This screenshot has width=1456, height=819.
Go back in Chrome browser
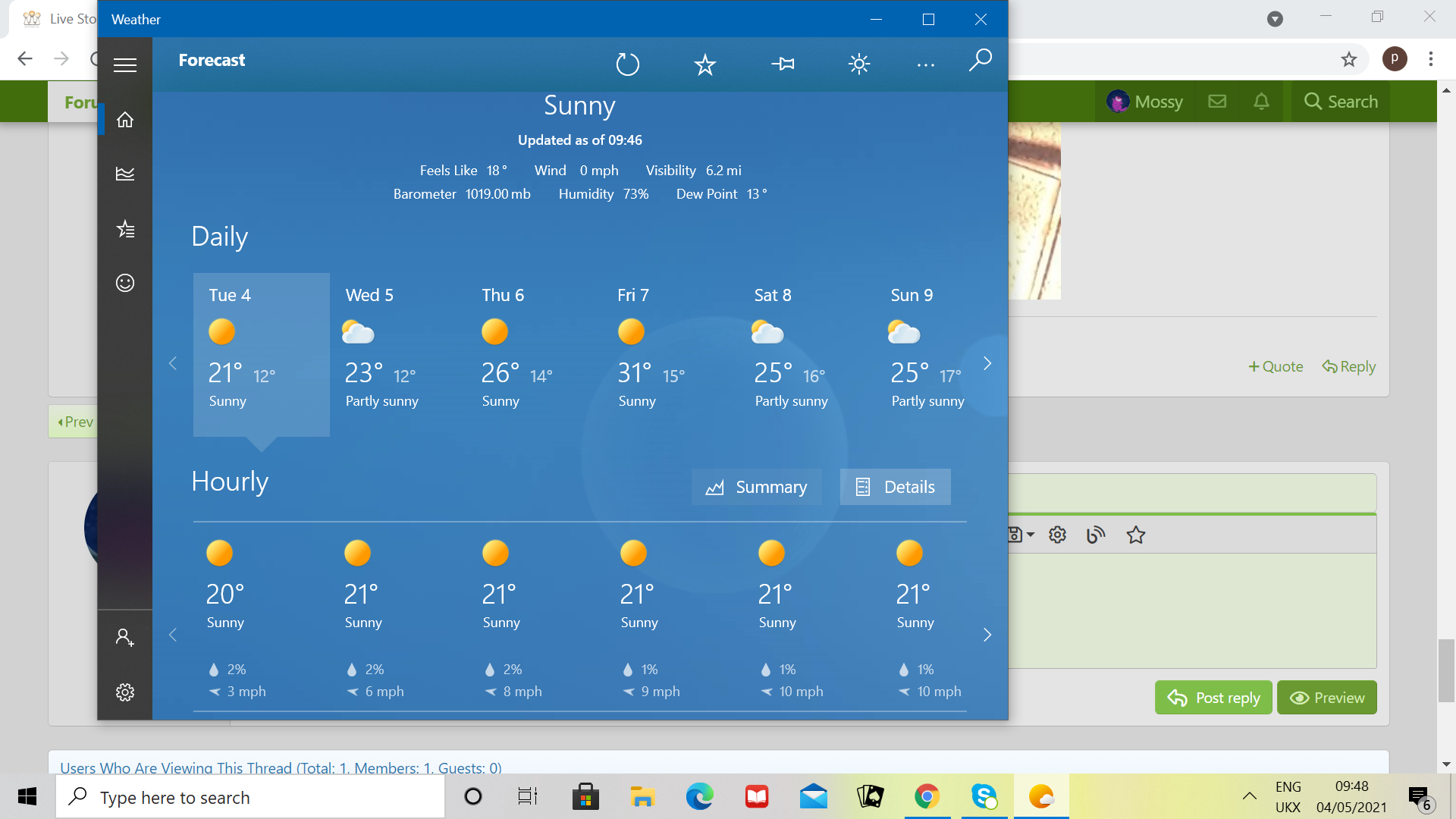[25, 58]
